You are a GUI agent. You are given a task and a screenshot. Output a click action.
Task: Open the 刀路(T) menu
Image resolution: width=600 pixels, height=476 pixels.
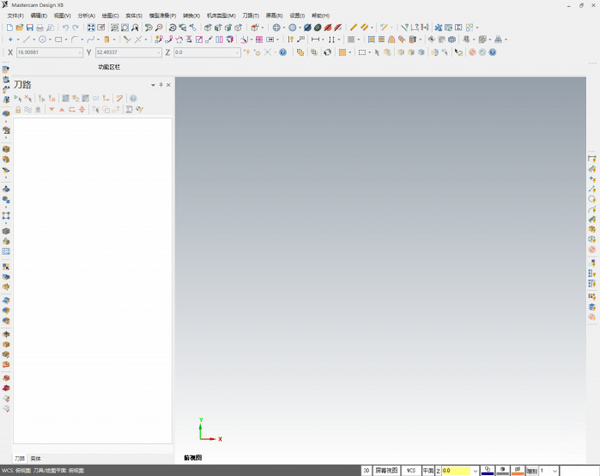tap(251, 16)
